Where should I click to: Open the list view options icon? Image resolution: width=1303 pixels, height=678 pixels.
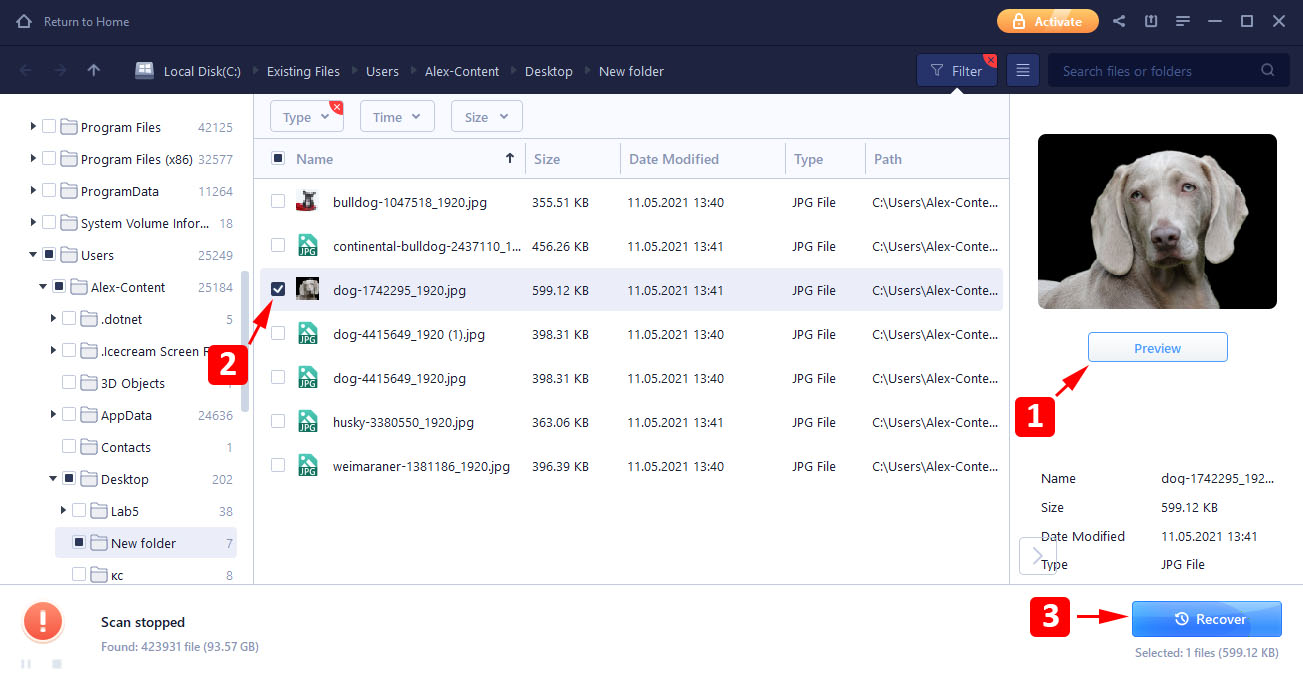(x=1022, y=71)
